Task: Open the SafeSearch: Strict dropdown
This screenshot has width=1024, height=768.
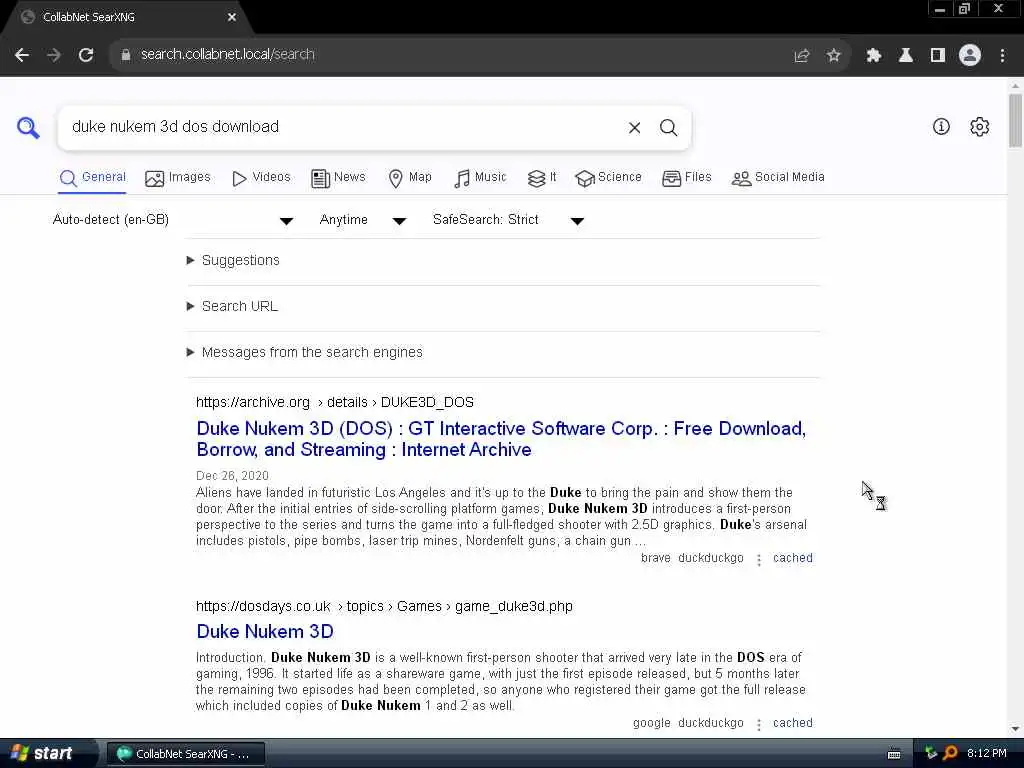Action: tap(508, 220)
